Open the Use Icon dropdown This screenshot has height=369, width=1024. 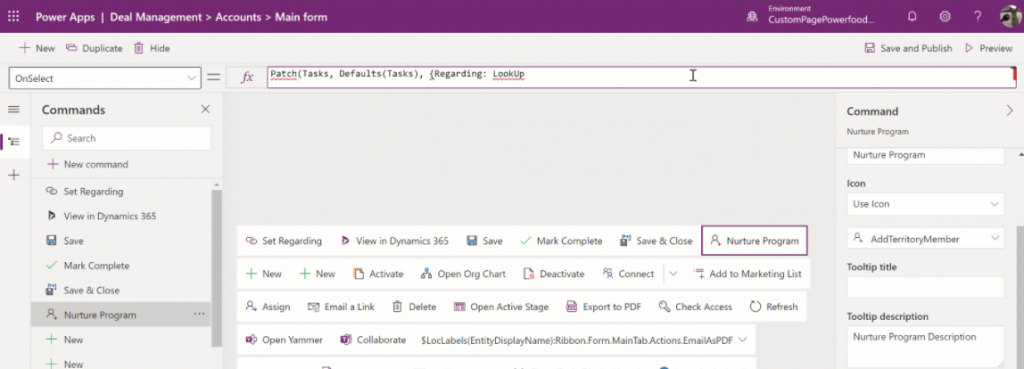click(925, 204)
